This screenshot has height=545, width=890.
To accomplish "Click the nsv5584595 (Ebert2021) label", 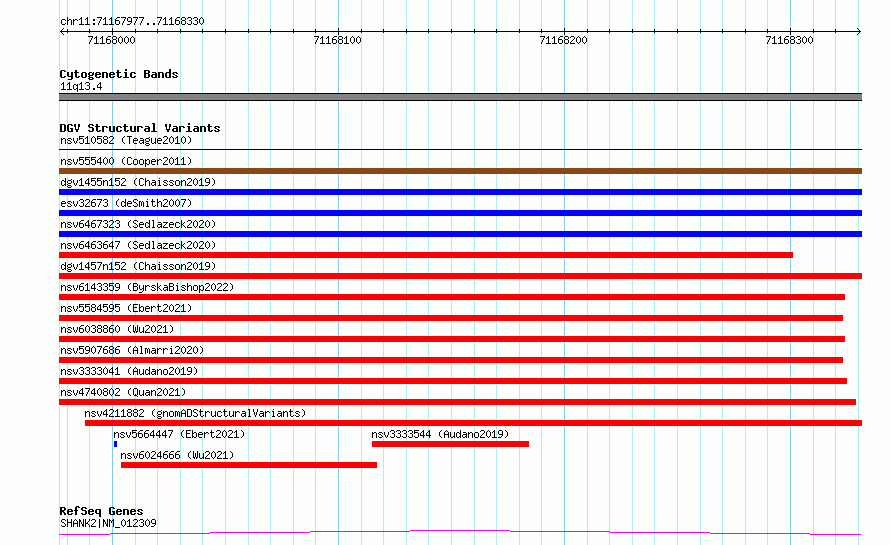I will tap(126, 308).
